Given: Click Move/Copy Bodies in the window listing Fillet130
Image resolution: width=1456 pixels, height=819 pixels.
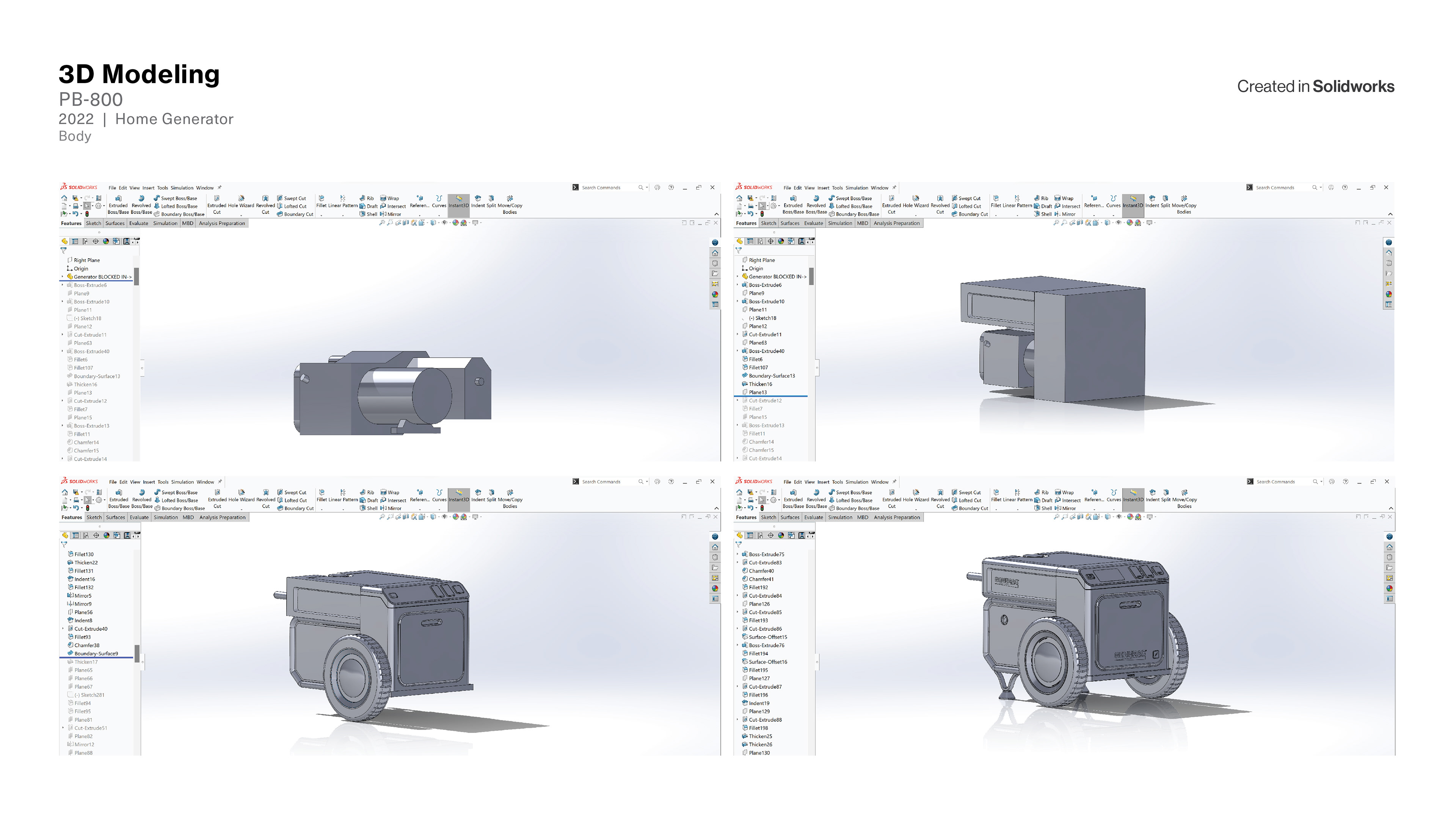Looking at the screenshot, I should (x=510, y=496).
